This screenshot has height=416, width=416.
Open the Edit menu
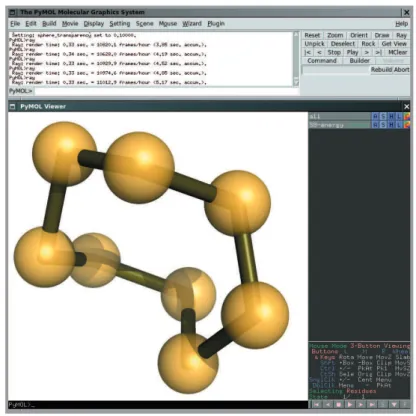(x=31, y=24)
